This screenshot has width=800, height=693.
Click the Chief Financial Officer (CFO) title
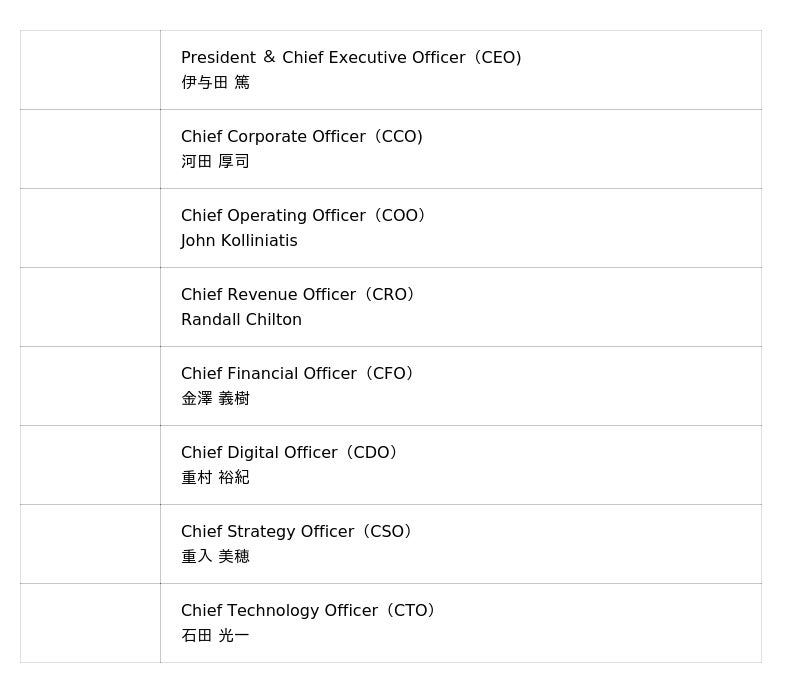tap(297, 374)
